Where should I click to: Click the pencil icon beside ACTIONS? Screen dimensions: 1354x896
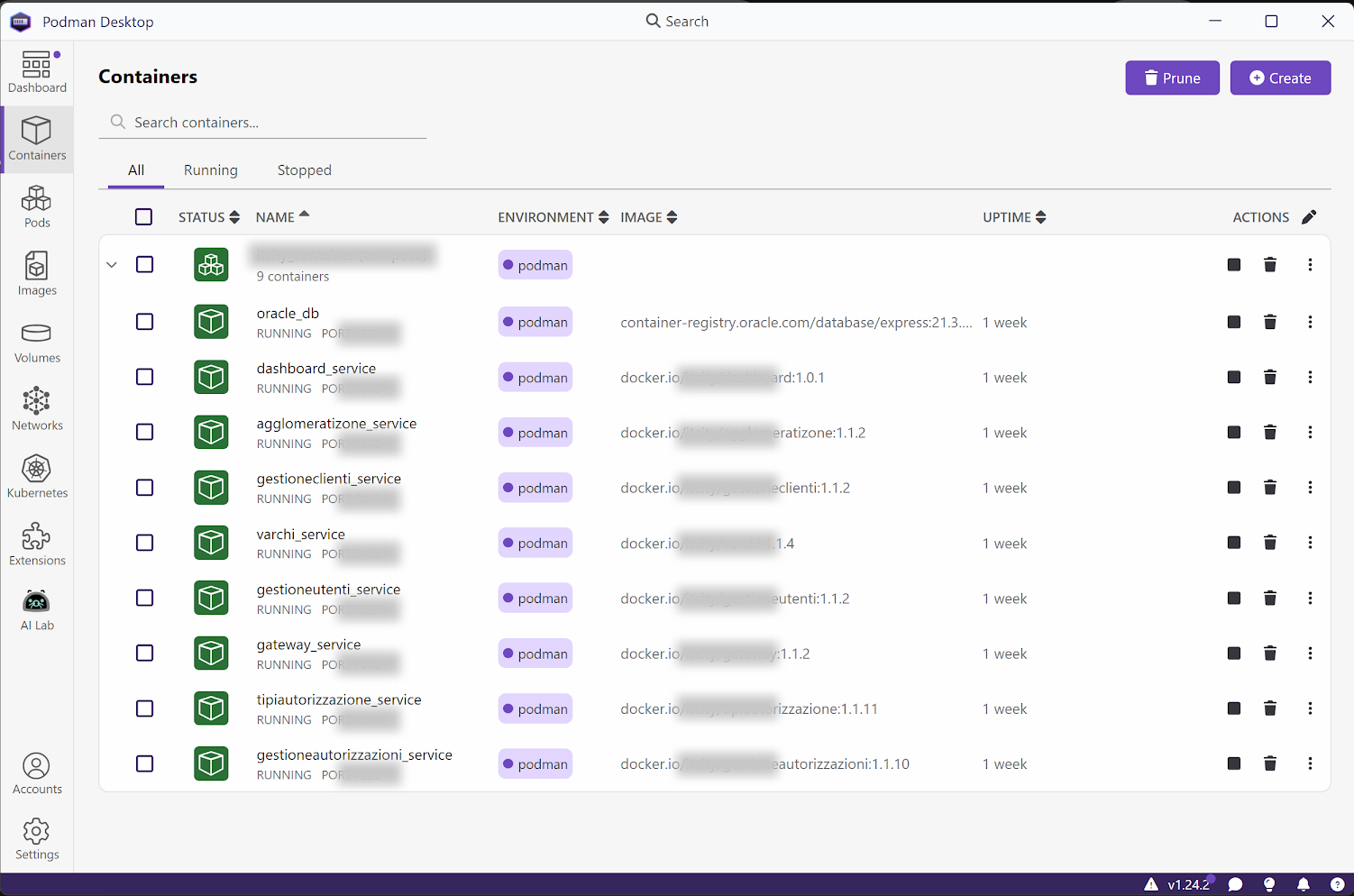click(1309, 217)
